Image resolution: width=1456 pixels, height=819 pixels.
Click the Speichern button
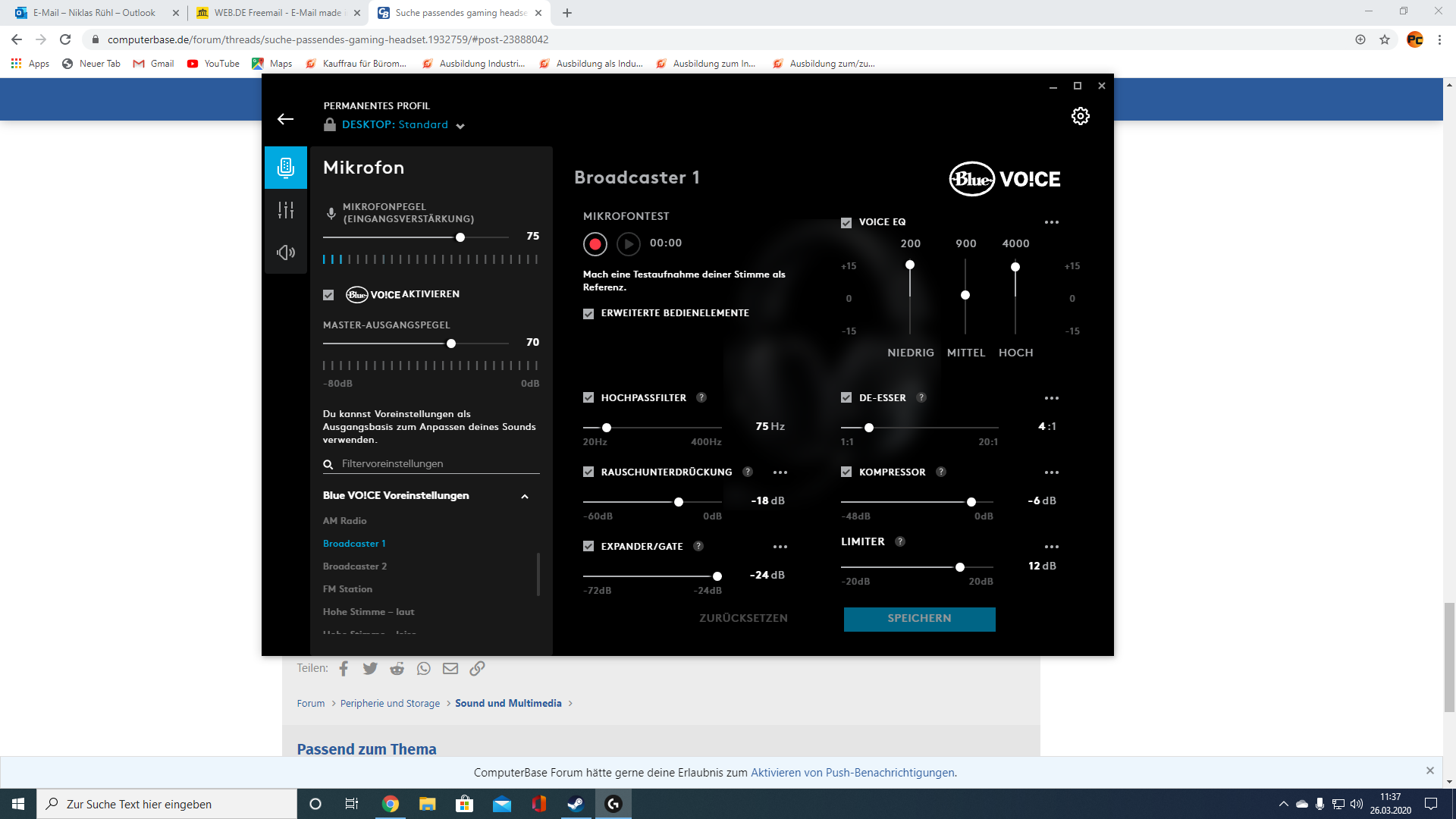(919, 619)
